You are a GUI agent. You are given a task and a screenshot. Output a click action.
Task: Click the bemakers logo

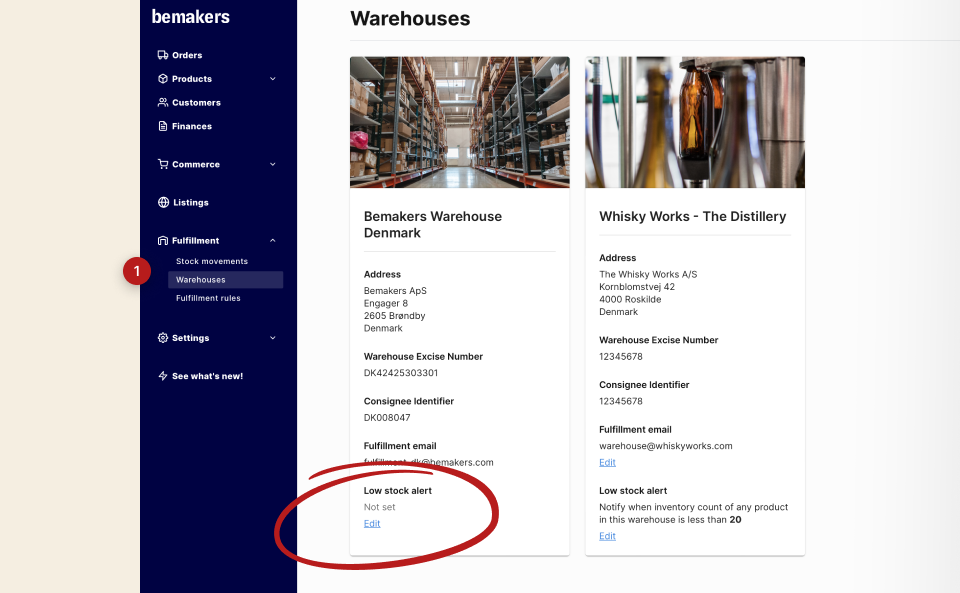tap(190, 17)
